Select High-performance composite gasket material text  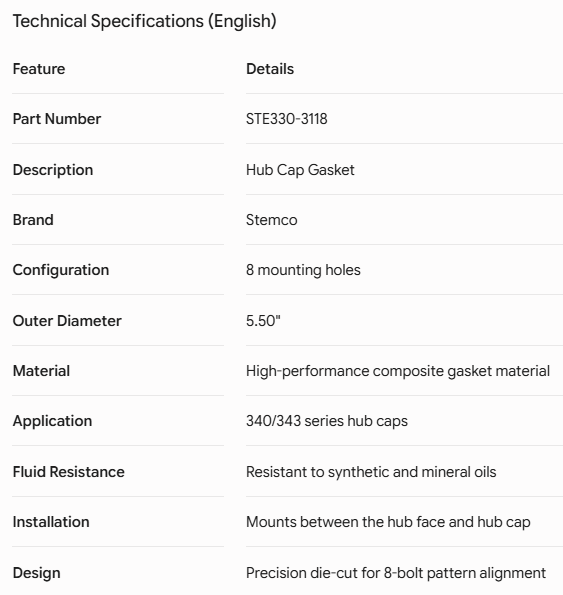[398, 371]
